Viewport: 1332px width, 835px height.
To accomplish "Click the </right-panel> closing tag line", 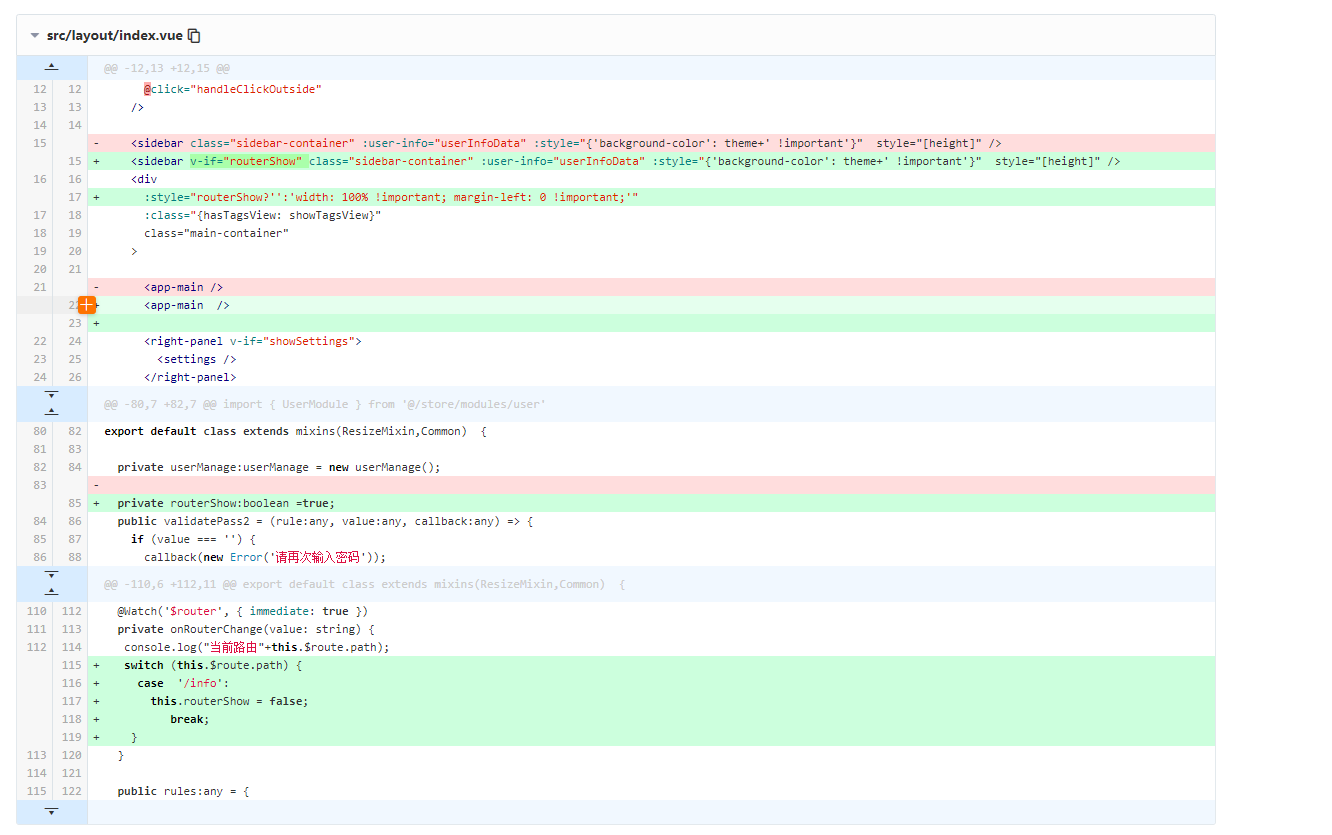I will (651, 377).
